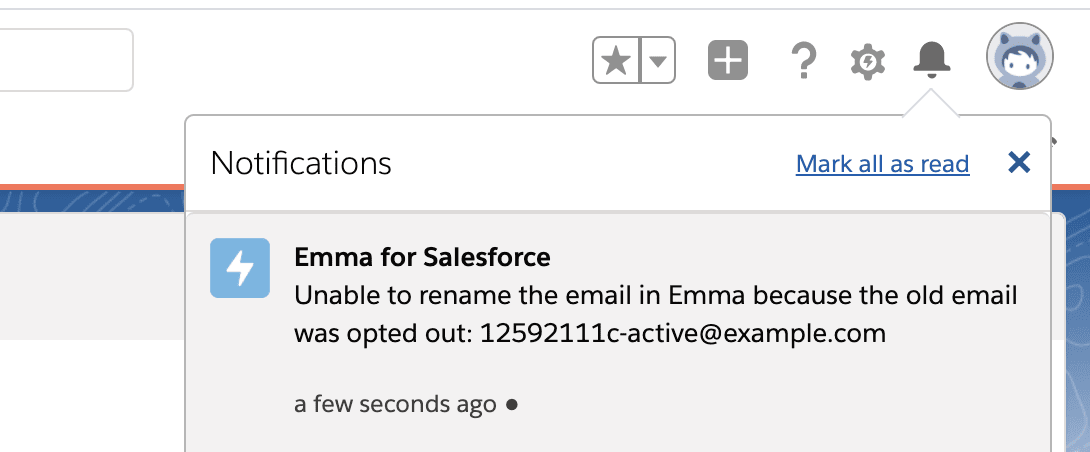Open the Favorites list dropdown arrow
The height and width of the screenshot is (452, 1090).
click(658, 60)
